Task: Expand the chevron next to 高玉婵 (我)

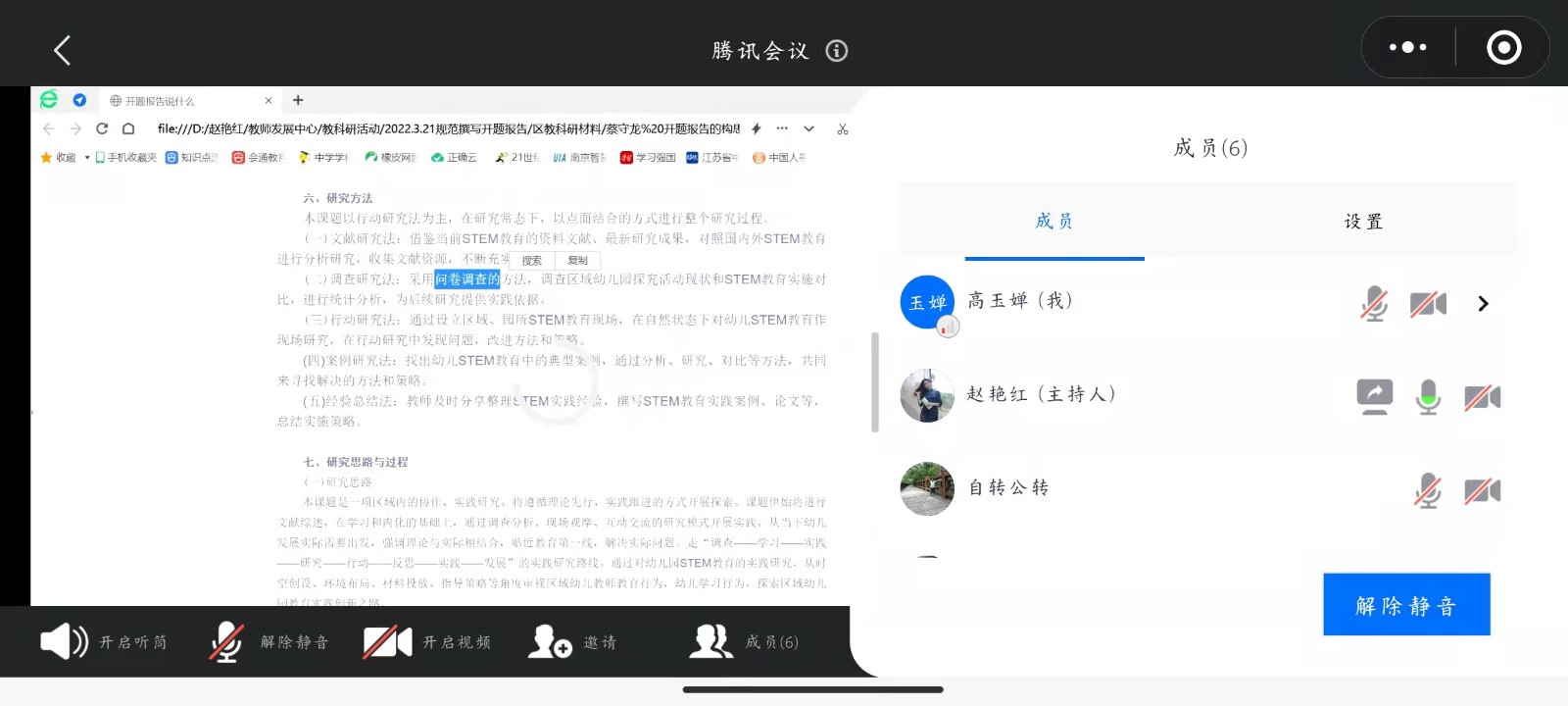Action: tap(1483, 304)
